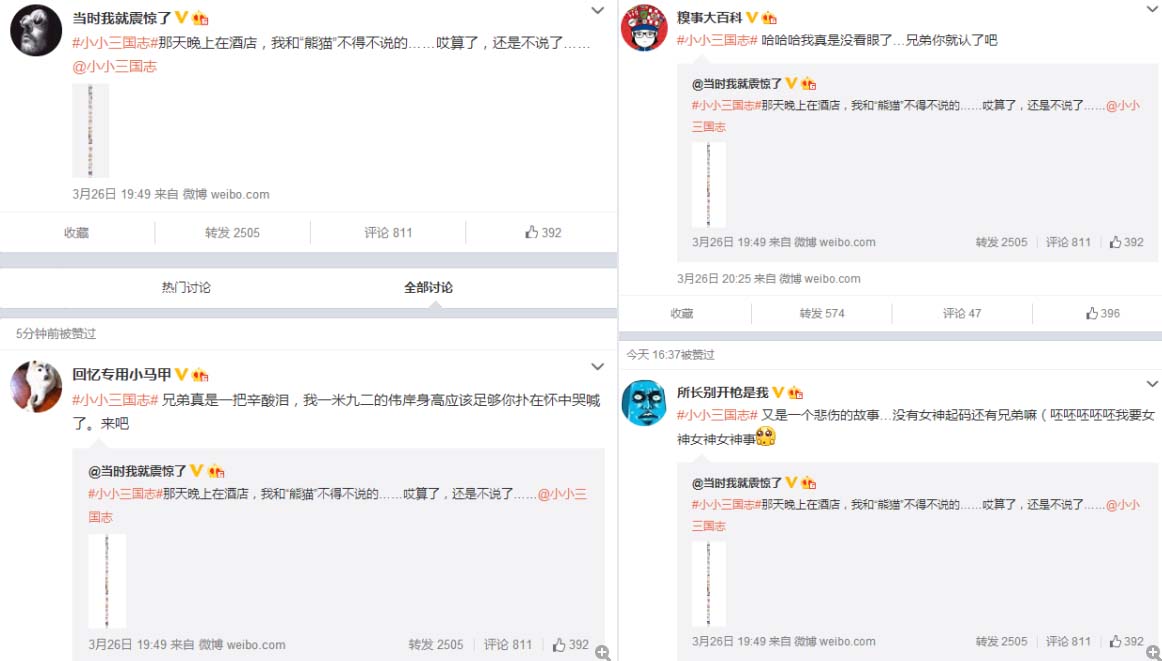Expand options menu for 所长别开枪是我 post
Screen dimensions: 1162x661
tap(1152, 384)
